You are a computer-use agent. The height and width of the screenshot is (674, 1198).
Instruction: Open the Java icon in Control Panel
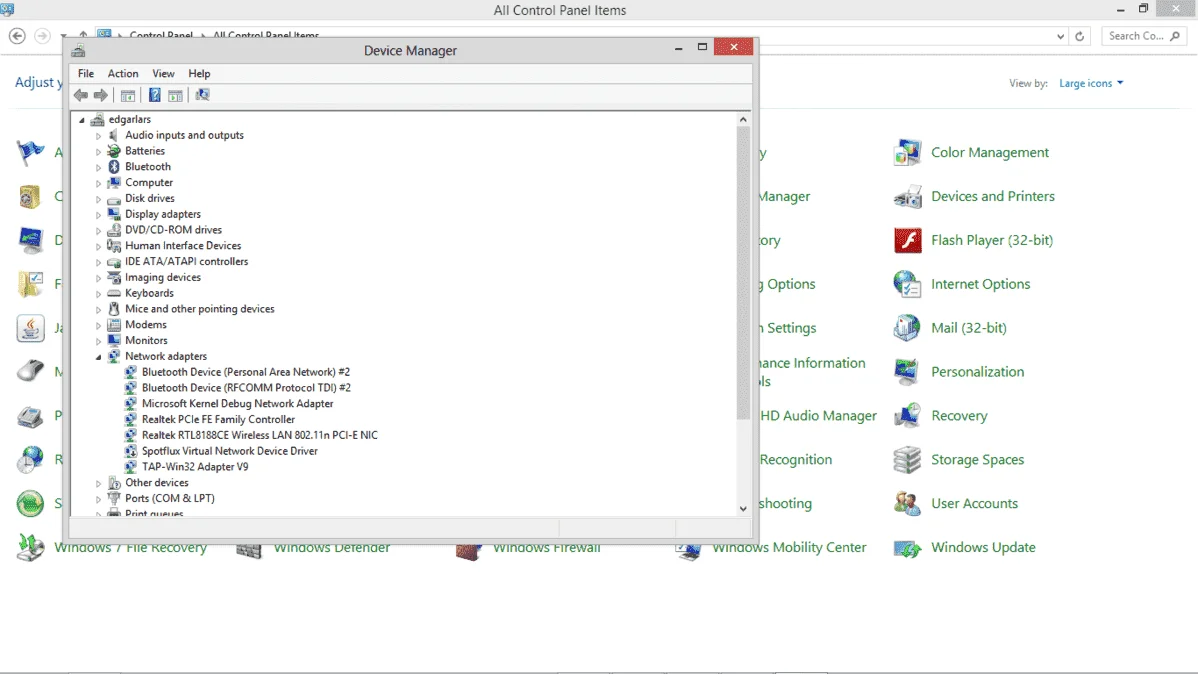31,329
